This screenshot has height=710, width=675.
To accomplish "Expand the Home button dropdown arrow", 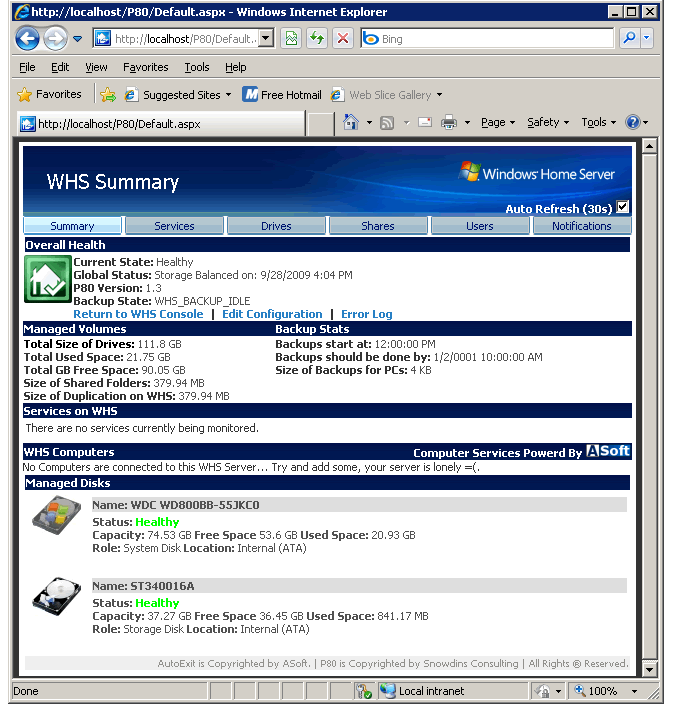I will pos(369,122).
